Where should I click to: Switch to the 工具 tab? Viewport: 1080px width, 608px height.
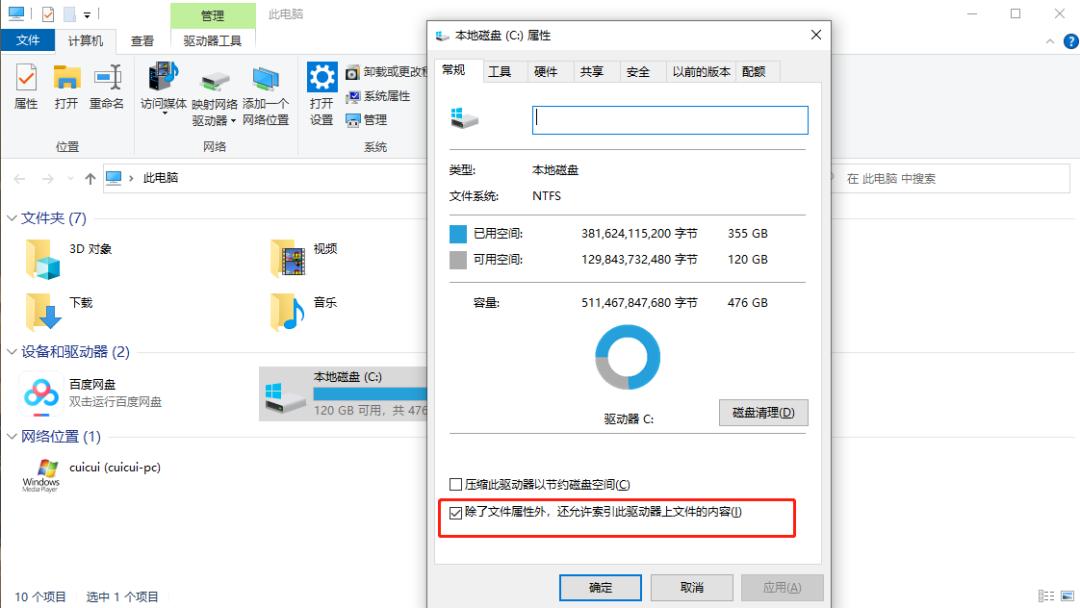pyautogui.click(x=500, y=72)
